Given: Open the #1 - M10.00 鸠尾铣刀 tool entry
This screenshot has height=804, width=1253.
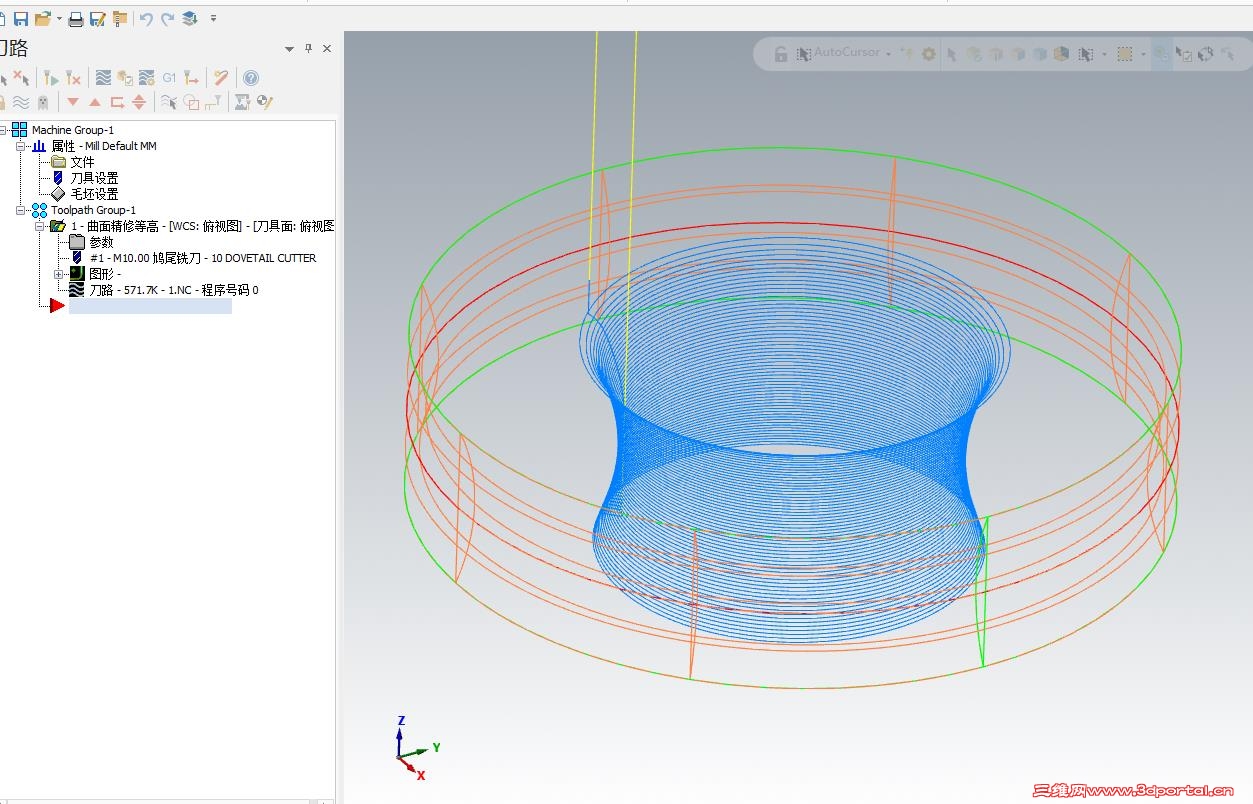Looking at the screenshot, I should tap(203, 258).
